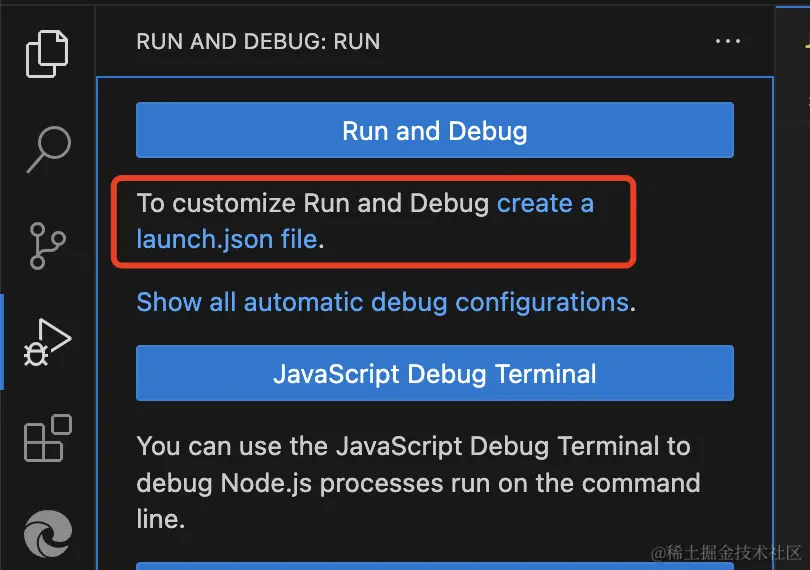Open the Search view magnifier icon
Screen dimensions: 810x570
click(49, 149)
